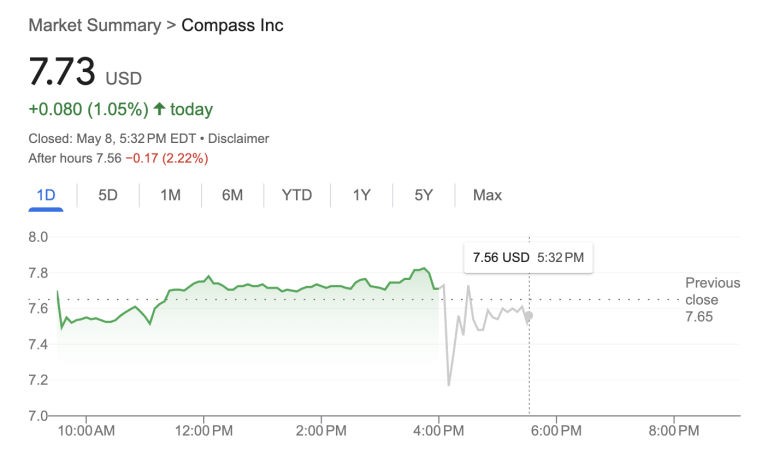Open the 1M chart range
The image size is (768, 453).
(170, 195)
